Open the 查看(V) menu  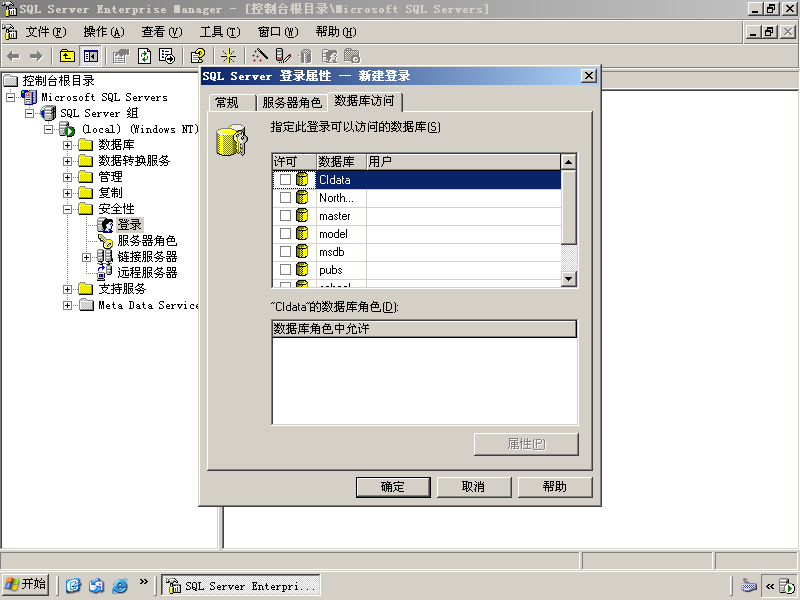pos(162,32)
